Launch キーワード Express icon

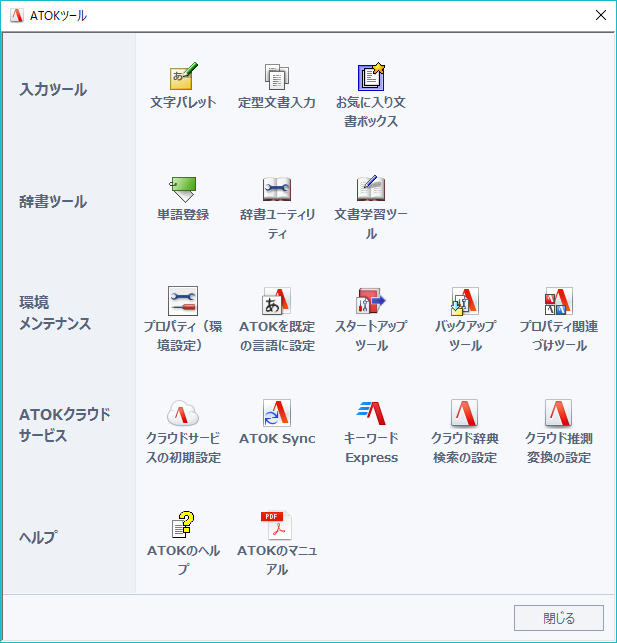tap(371, 413)
